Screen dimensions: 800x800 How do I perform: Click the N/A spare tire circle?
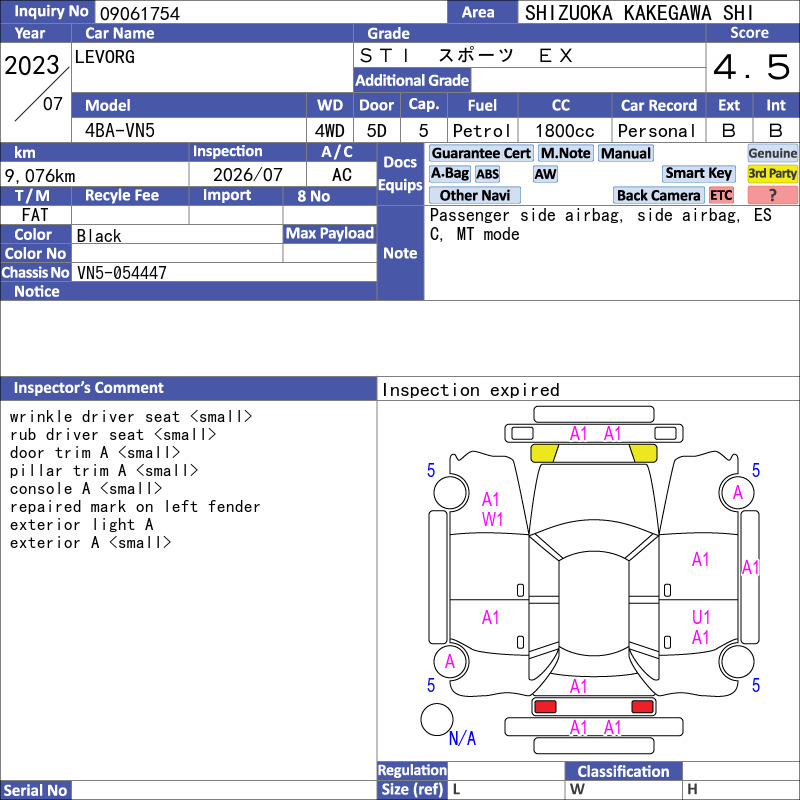point(437,719)
